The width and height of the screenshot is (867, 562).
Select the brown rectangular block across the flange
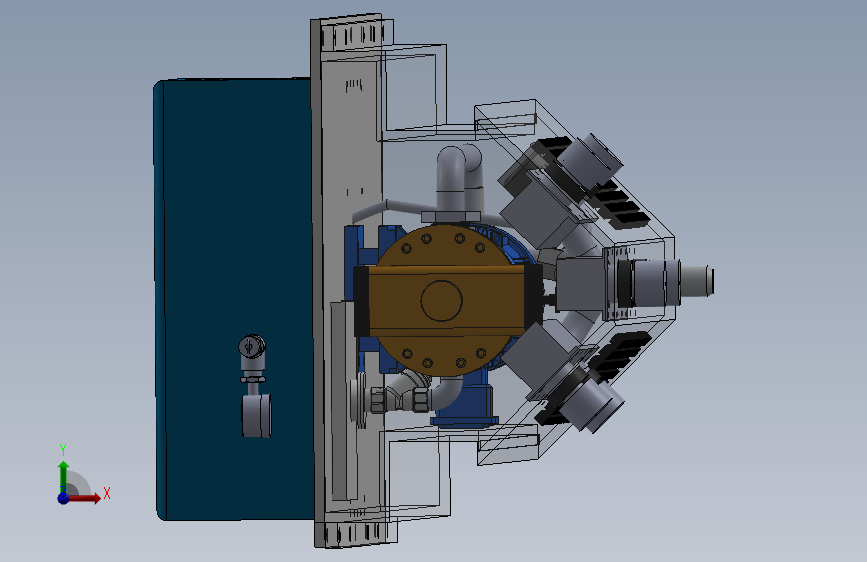[x=446, y=300]
